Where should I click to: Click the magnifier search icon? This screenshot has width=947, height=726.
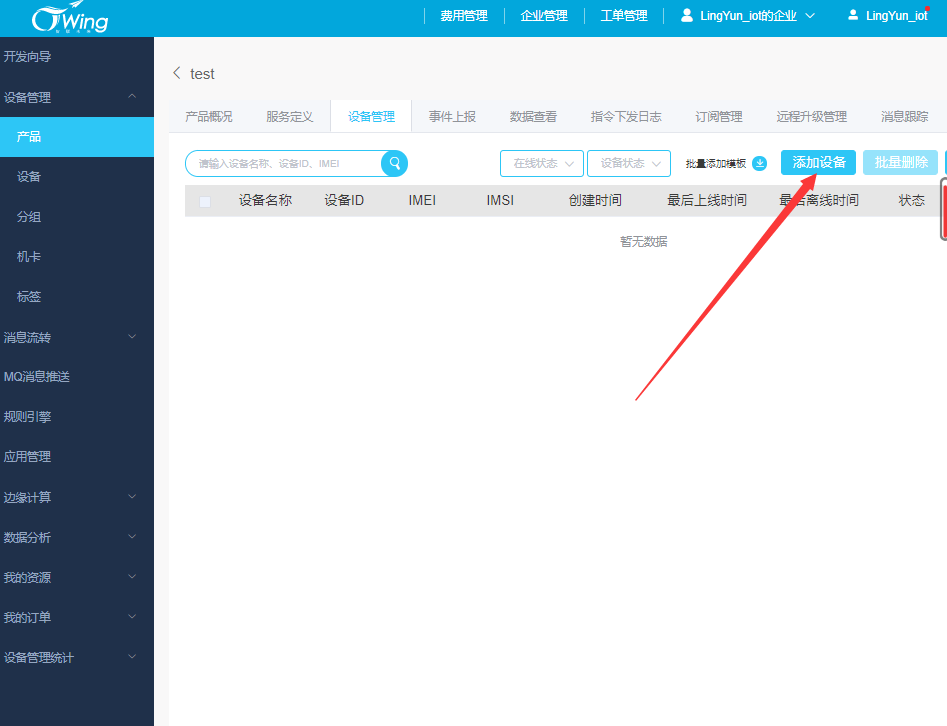point(394,163)
